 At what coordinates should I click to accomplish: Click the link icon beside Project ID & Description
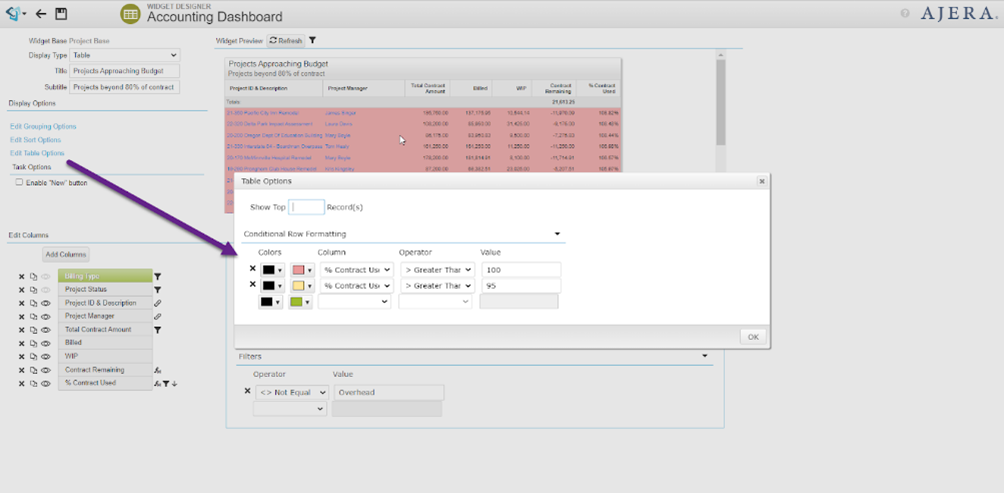[x=158, y=303]
